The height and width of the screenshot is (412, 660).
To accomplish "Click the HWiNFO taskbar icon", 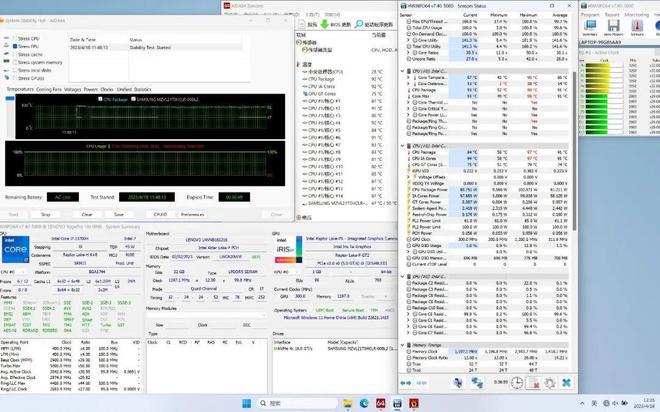I will (x=397, y=403).
